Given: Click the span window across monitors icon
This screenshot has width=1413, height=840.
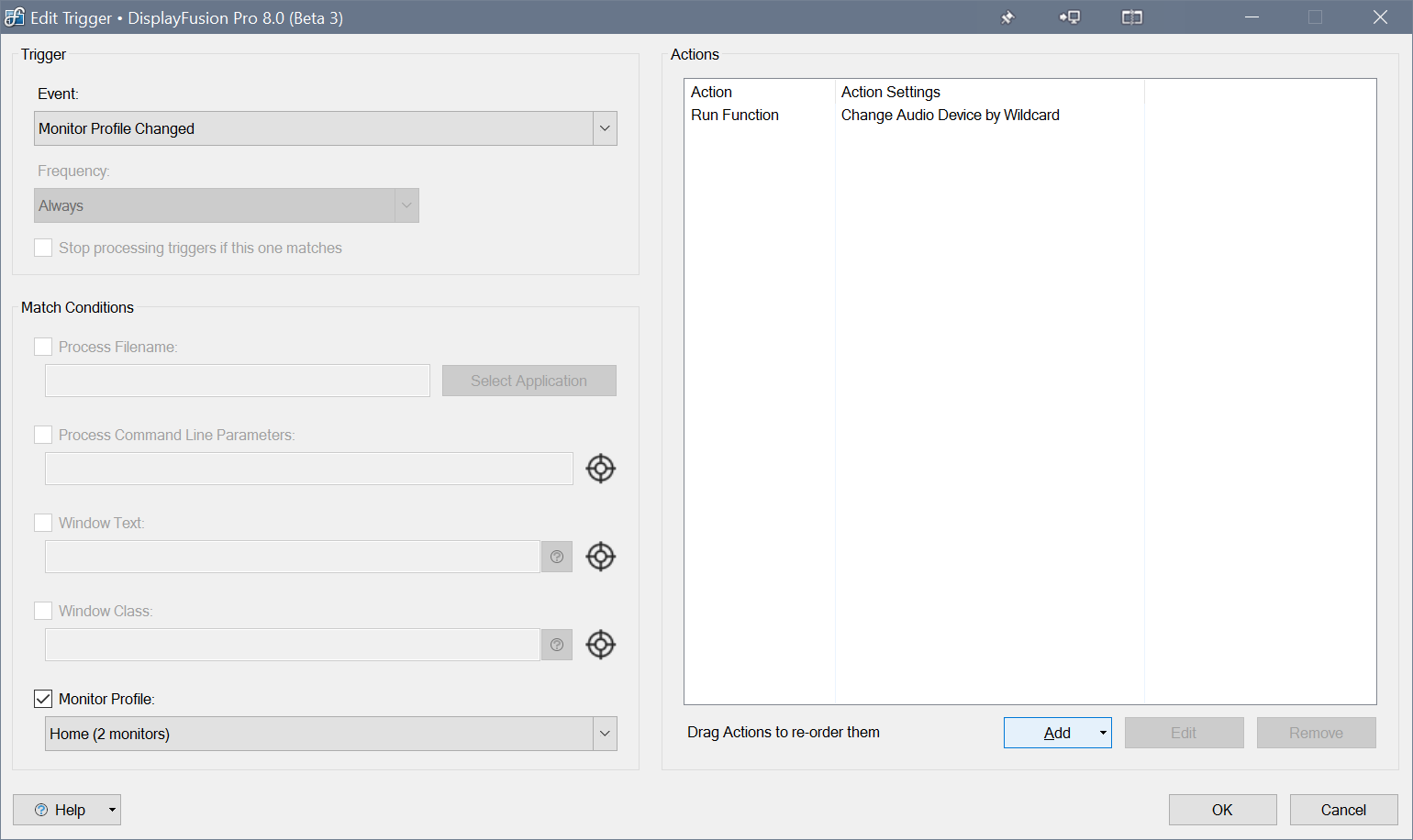Looking at the screenshot, I should coord(1132,17).
